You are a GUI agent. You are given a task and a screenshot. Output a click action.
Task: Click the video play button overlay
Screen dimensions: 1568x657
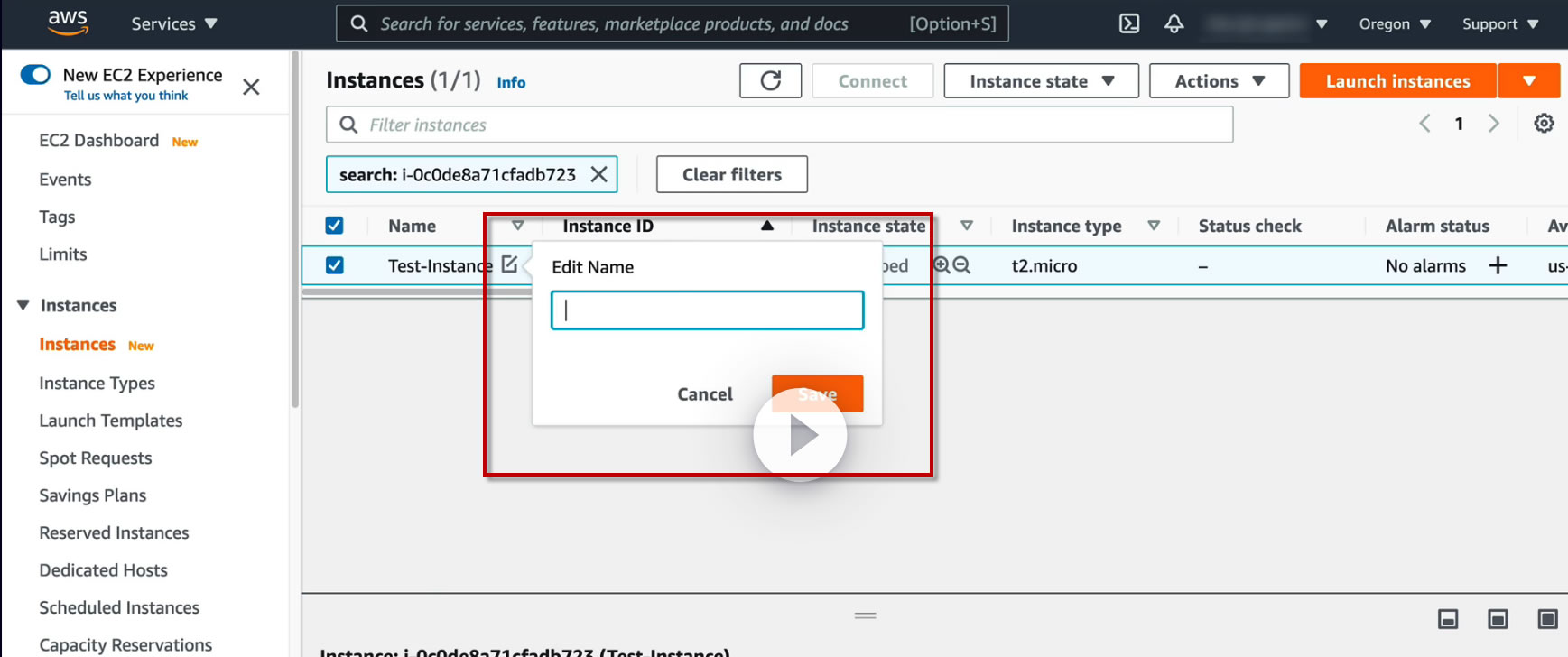(800, 435)
